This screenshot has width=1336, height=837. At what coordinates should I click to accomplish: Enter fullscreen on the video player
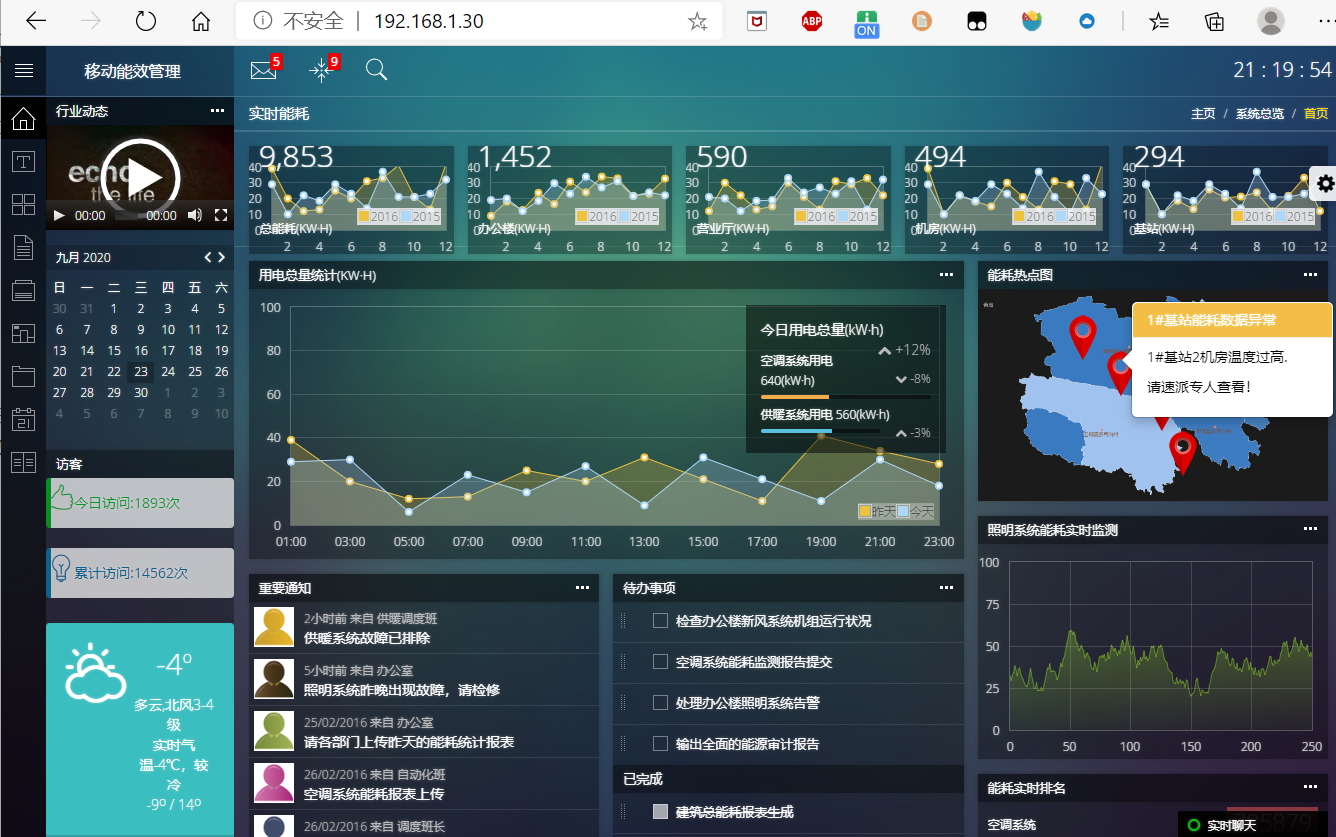pyautogui.click(x=221, y=215)
